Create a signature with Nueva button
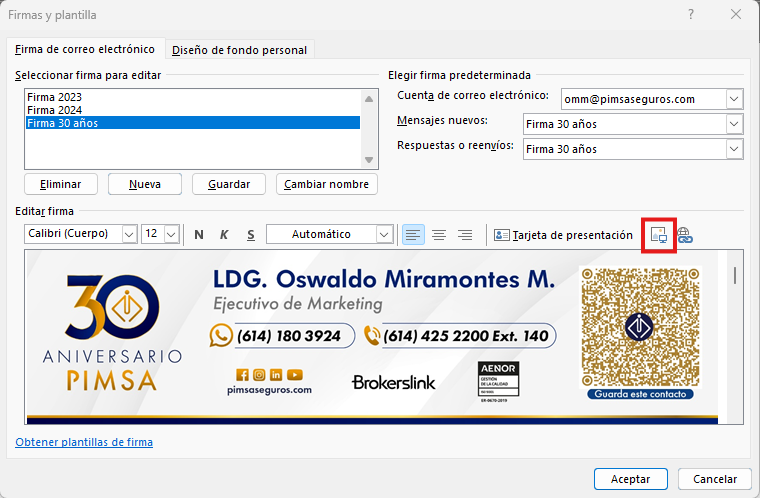This screenshot has width=760, height=498. [x=145, y=184]
